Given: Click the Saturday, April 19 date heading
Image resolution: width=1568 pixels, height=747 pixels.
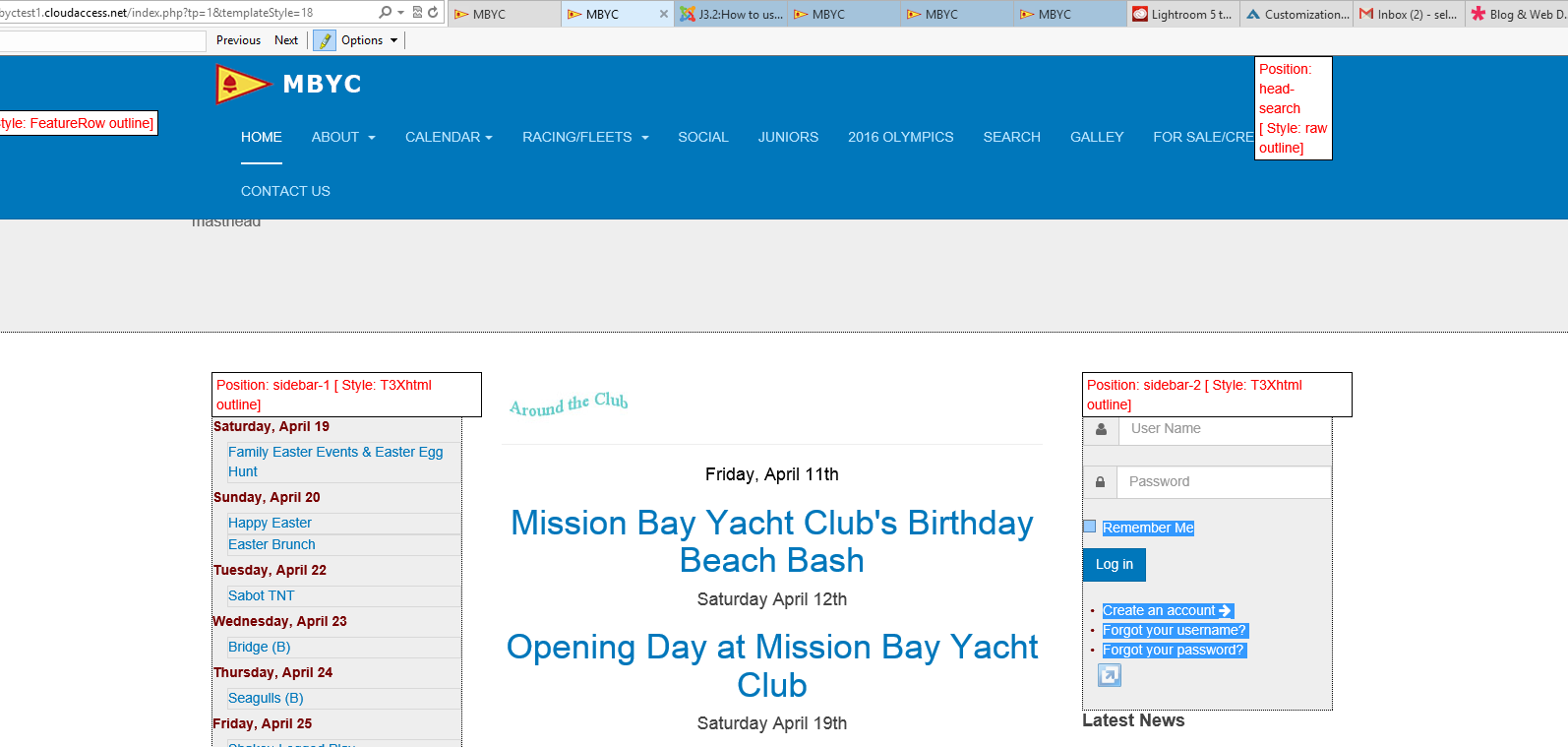Looking at the screenshot, I should click(271, 426).
